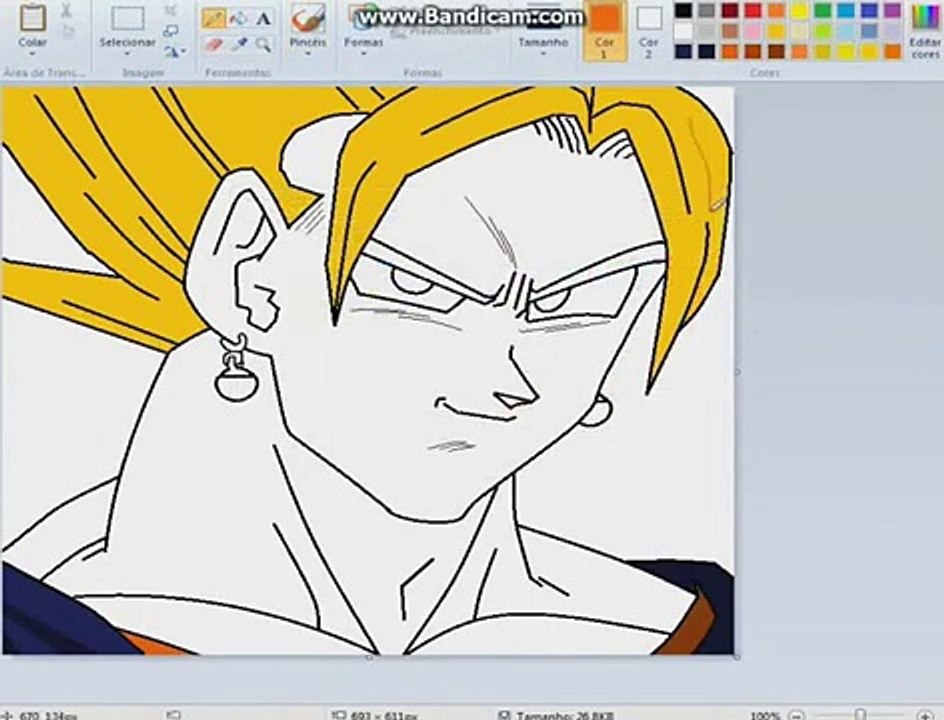The height and width of the screenshot is (720, 944).
Task: Pick the pink swatch in second row
Action: pyautogui.click(x=753, y=31)
